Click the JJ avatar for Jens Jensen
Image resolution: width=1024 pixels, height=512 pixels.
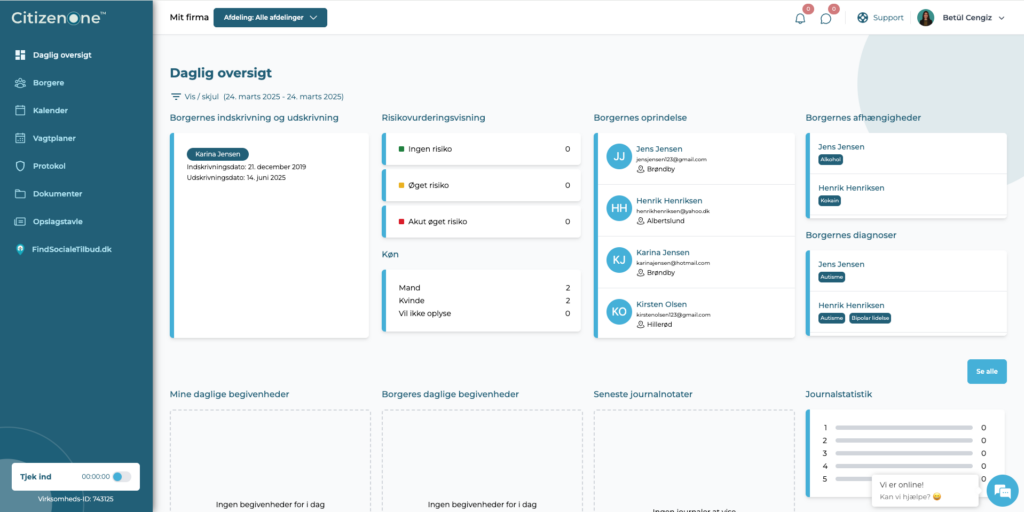(619, 156)
